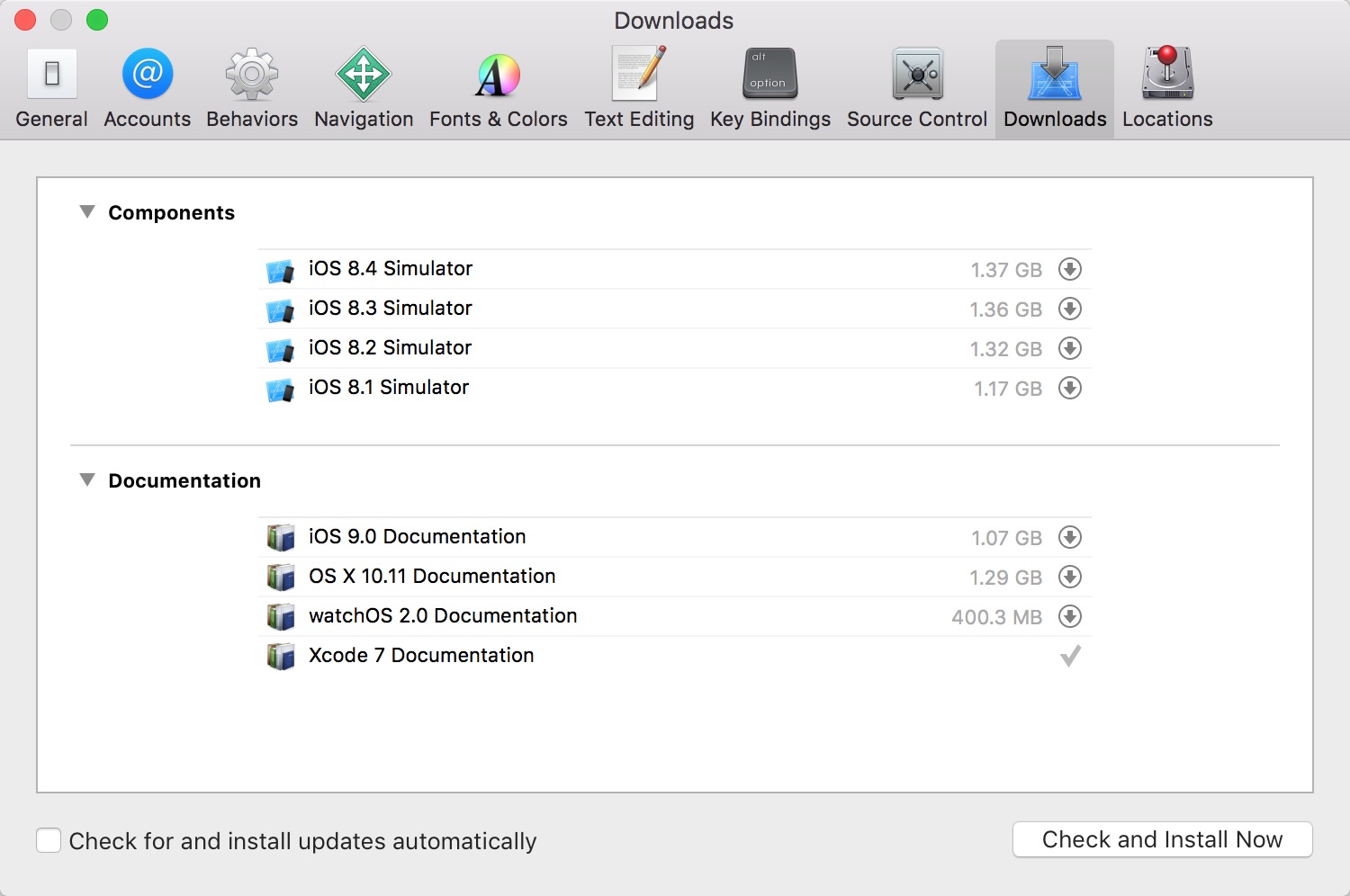This screenshot has height=896, width=1350.
Task: Click the 1.36 GB size value
Action: [x=1006, y=309]
